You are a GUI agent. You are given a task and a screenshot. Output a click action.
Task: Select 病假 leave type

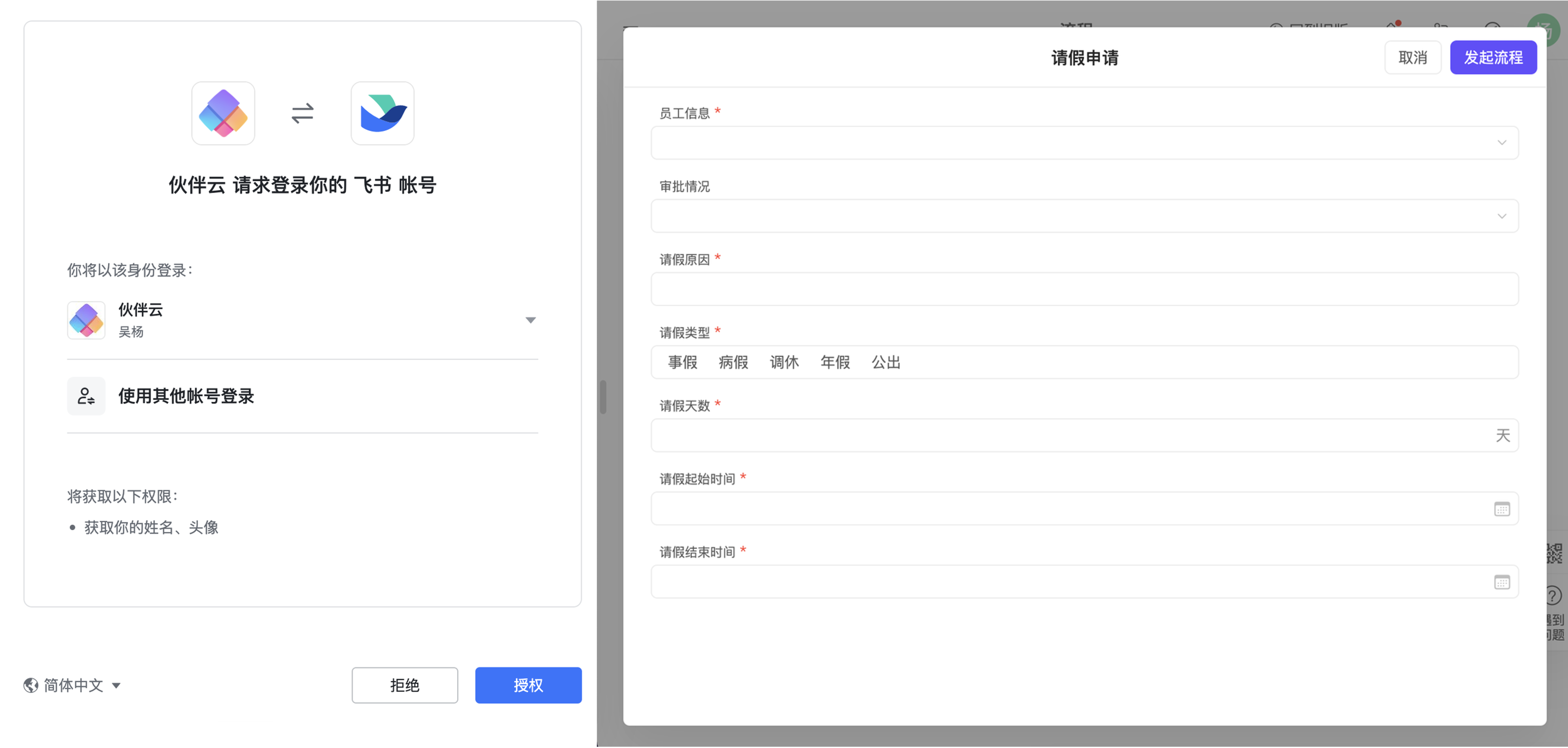[733, 362]
